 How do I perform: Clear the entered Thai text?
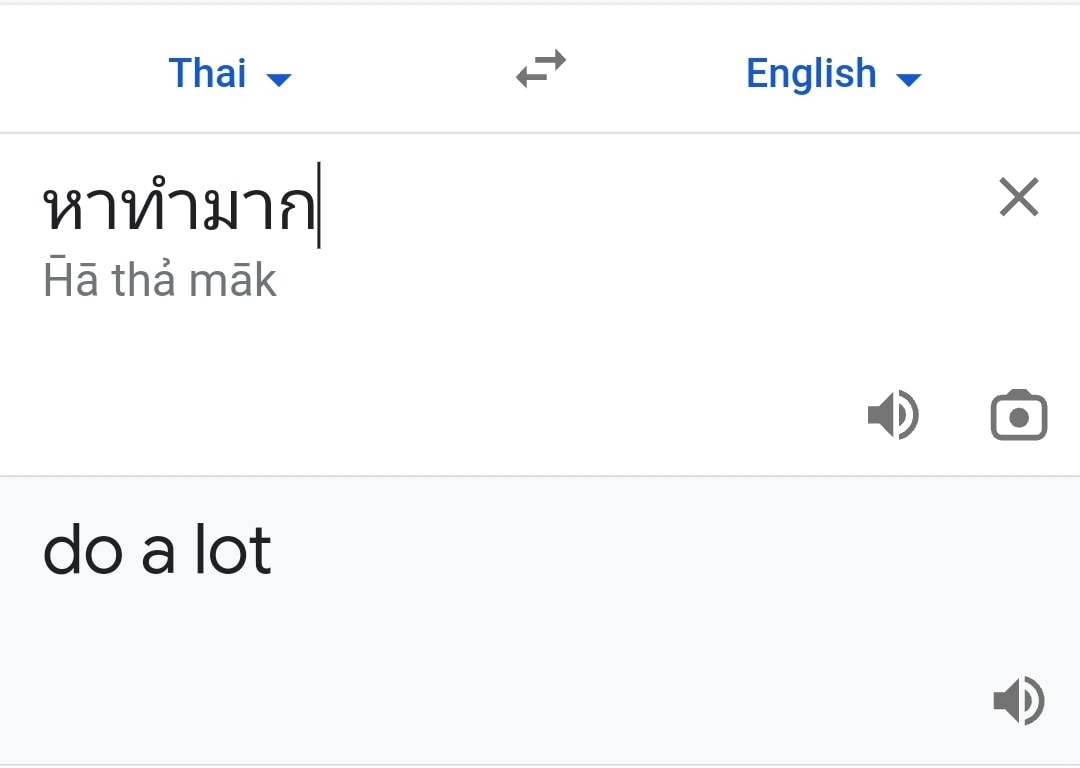pos(1019,197)
